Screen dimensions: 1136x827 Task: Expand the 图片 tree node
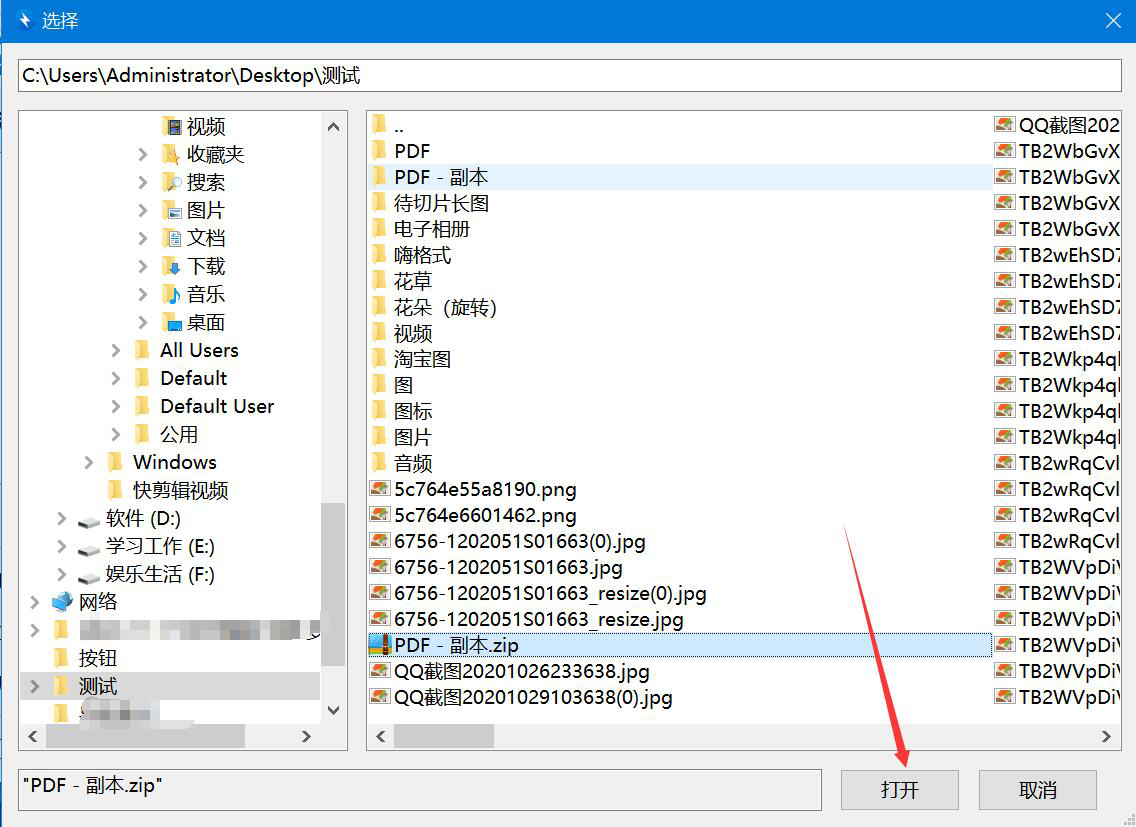143,210
